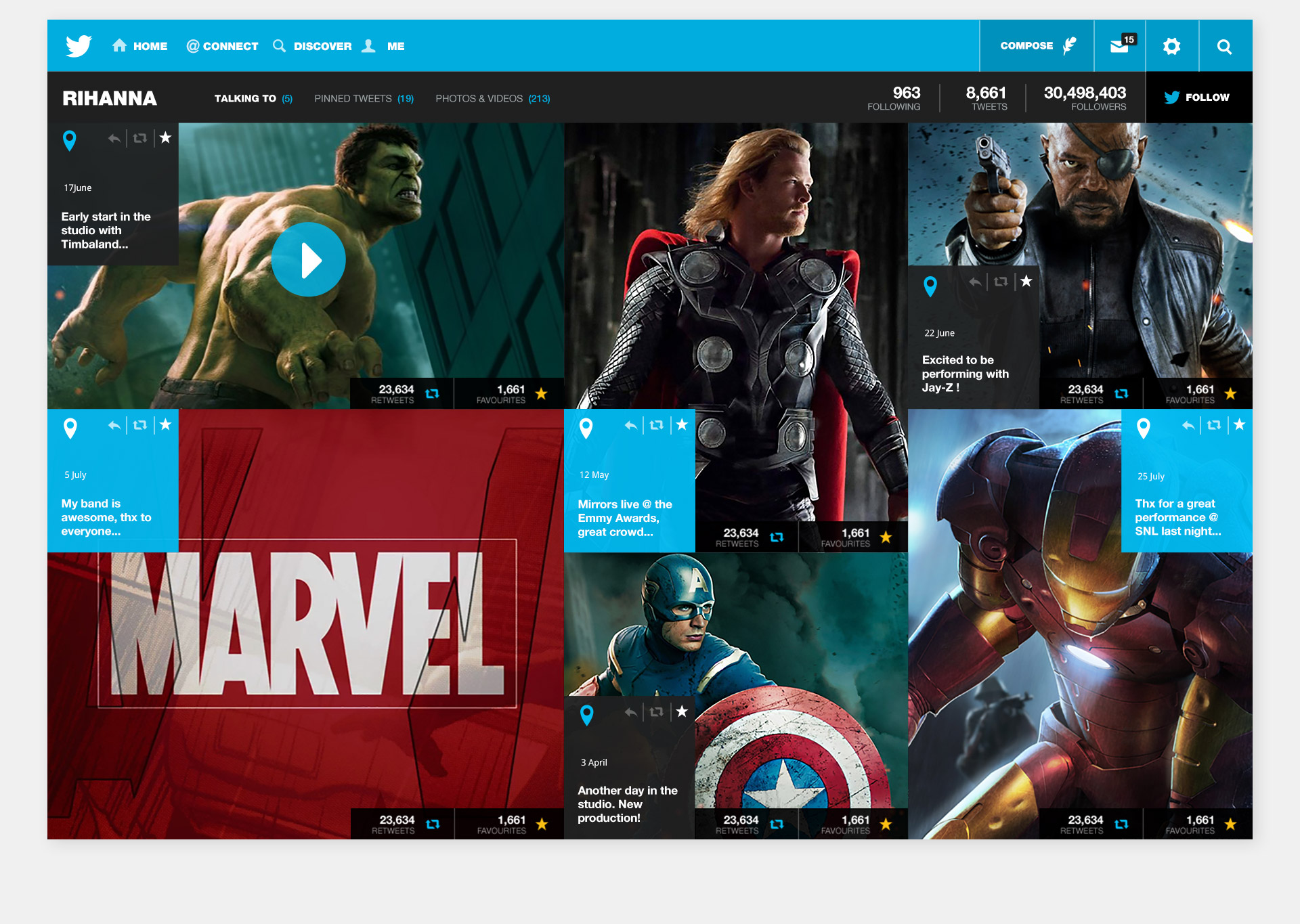This screenshot has width=1300, height=924.
Task: Retweet the 'My band is awesome' tweet
Action: click(x=140, y=425)
